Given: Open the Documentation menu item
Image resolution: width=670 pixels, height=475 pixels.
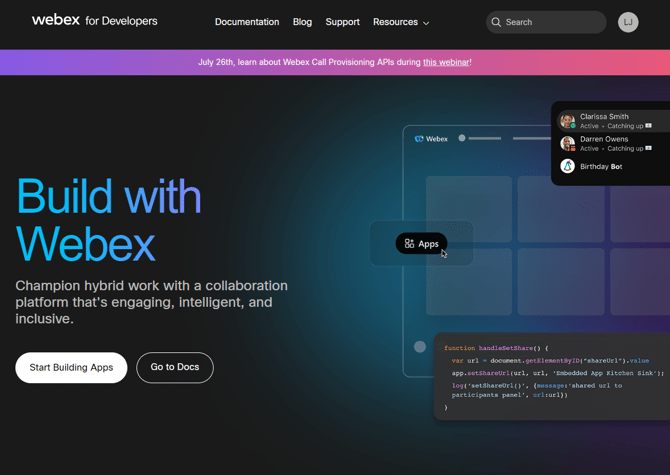Looking at the screenshot, I should [247, 22].
